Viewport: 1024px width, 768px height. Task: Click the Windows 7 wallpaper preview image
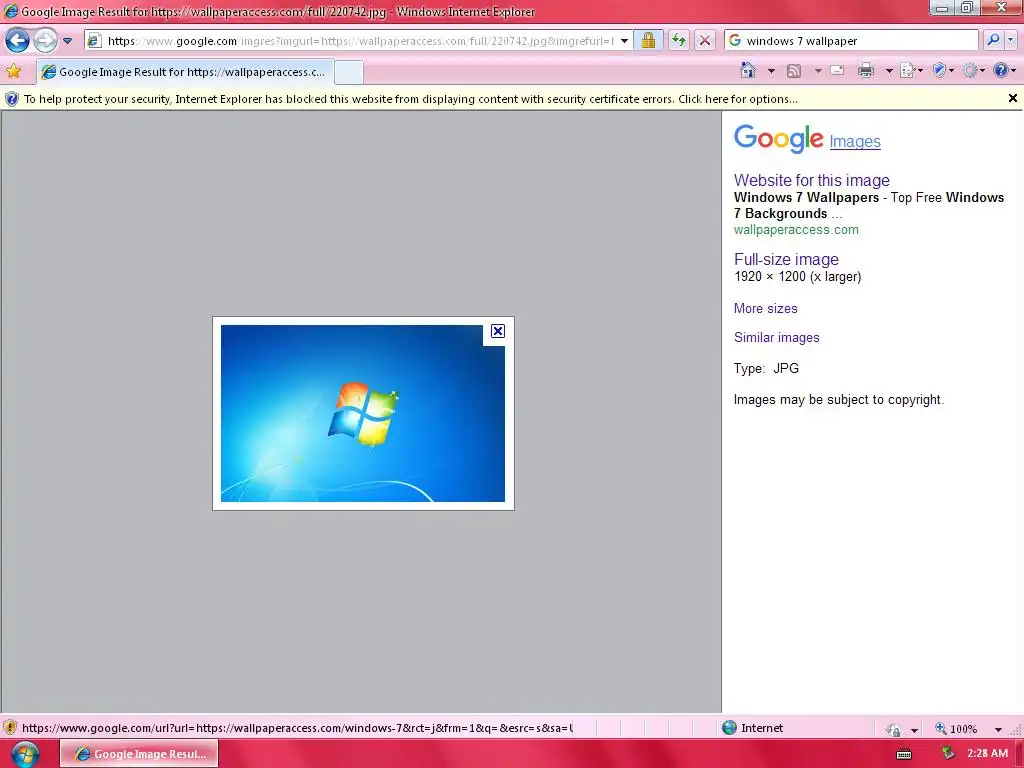coord(362,413)
